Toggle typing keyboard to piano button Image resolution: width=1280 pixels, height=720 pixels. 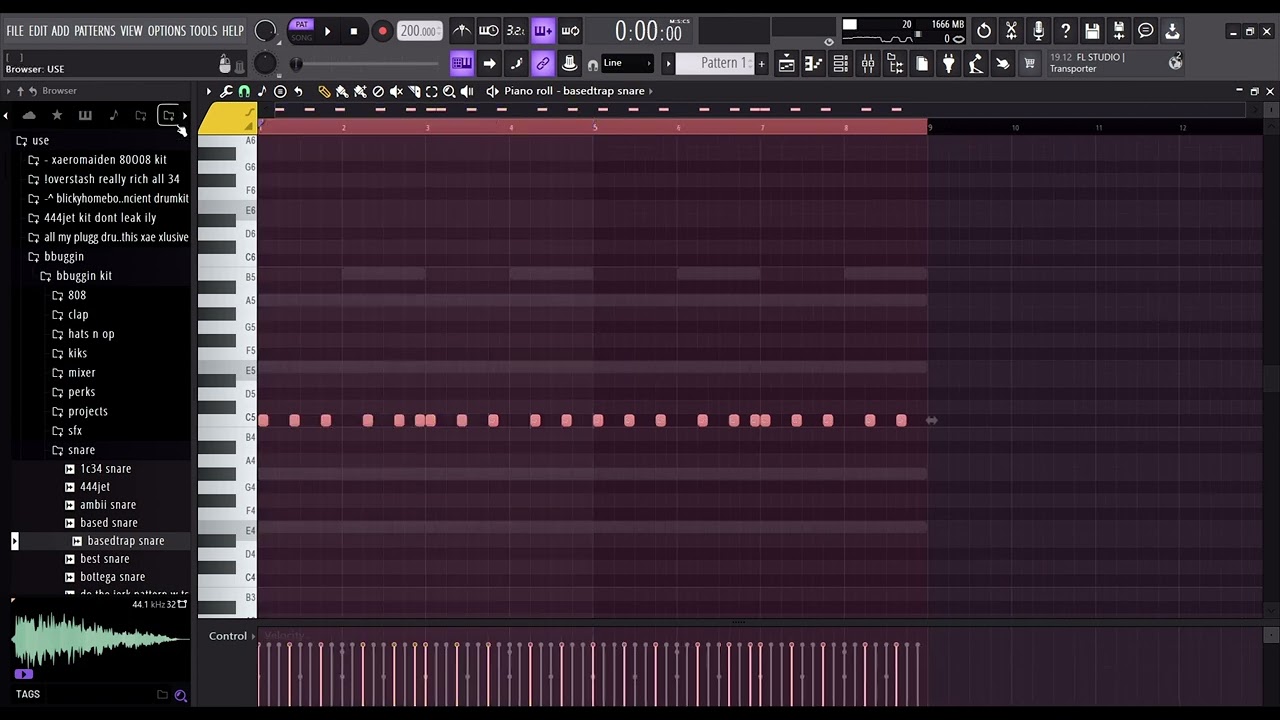(461, 64)
